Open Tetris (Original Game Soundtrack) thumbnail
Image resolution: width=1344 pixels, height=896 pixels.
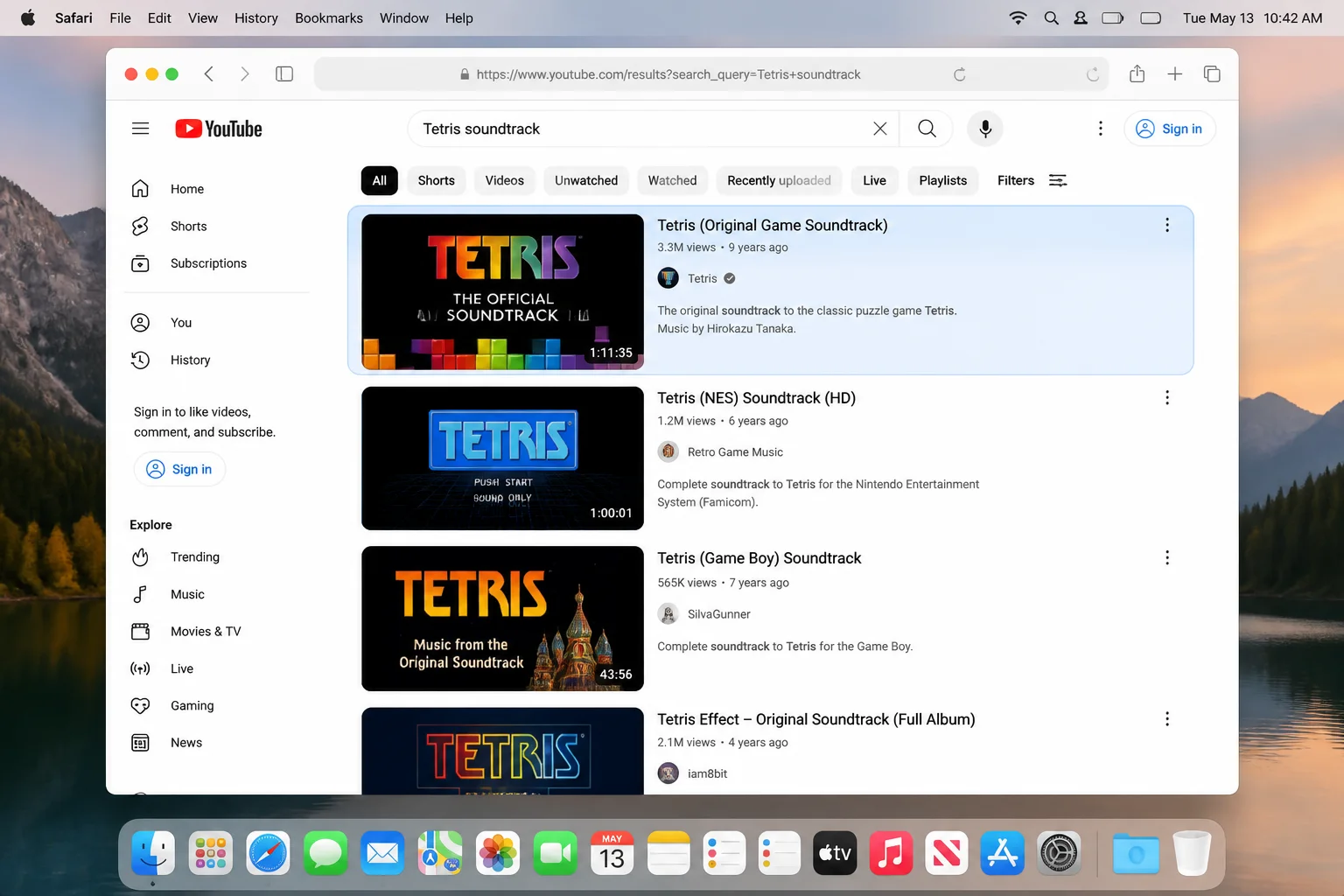[502, 292]
